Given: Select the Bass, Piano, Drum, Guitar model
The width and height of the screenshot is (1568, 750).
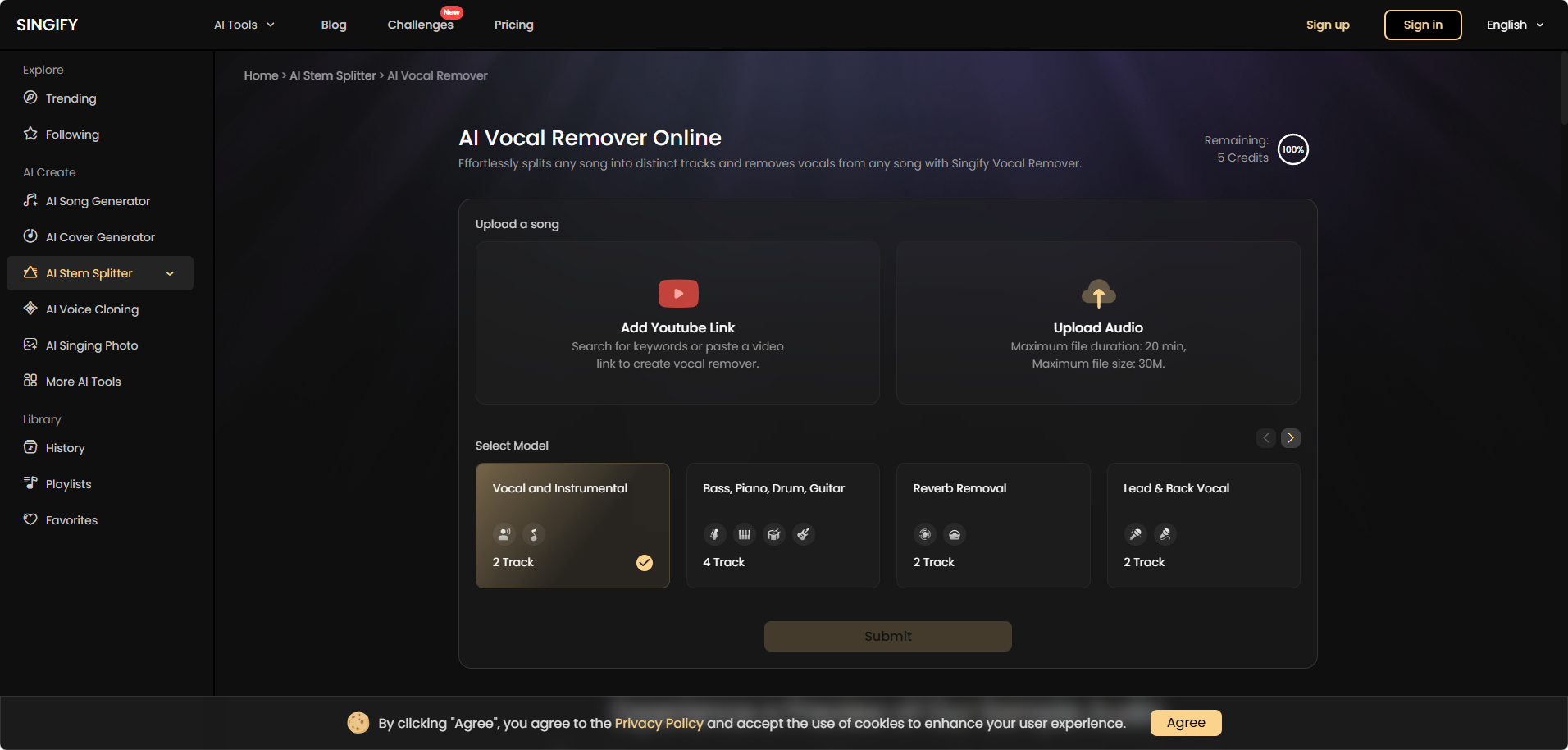Looking at the screenshot, I should pos(782,525).
